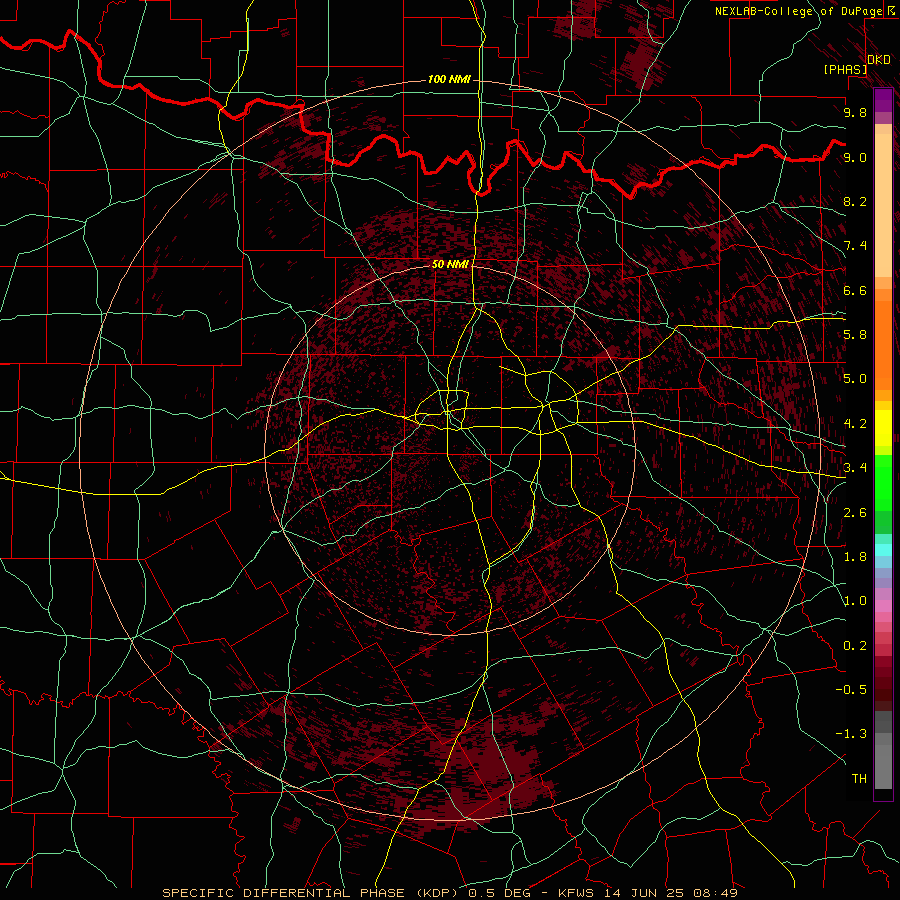Click the 8.2 value on the color scale
Screen dimensions: 900x900
tap(855, 201)
